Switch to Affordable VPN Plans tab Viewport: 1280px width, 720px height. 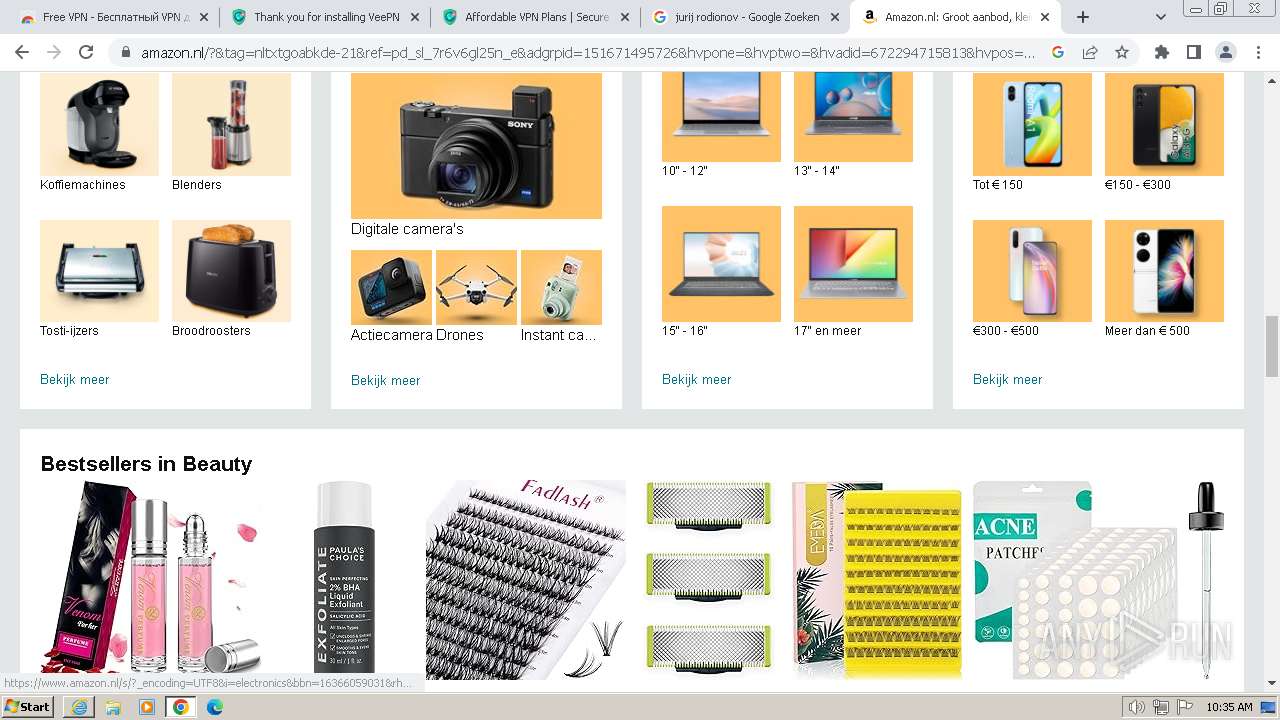tap(536, 17)
